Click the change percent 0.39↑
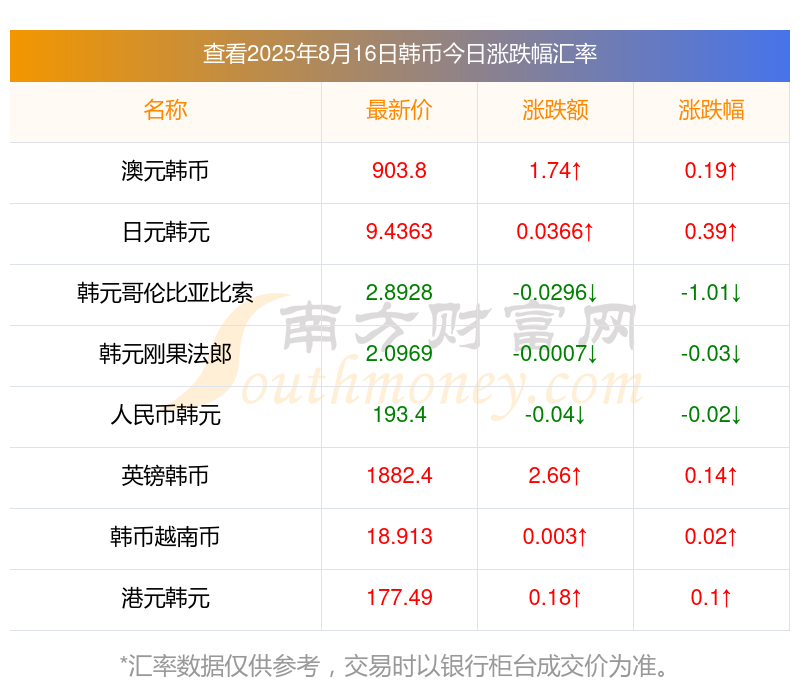 [x=711, y=232]
